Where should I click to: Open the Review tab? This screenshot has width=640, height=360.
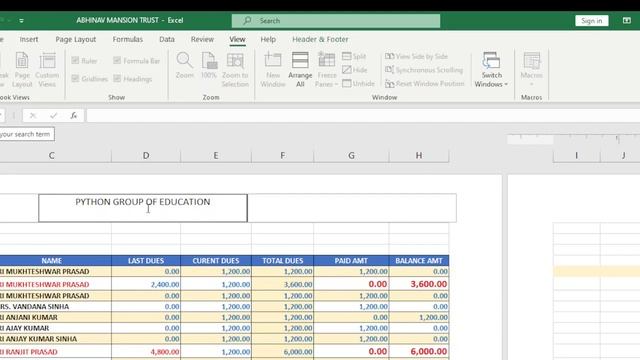pyautogui.click(x=202, y=39)
